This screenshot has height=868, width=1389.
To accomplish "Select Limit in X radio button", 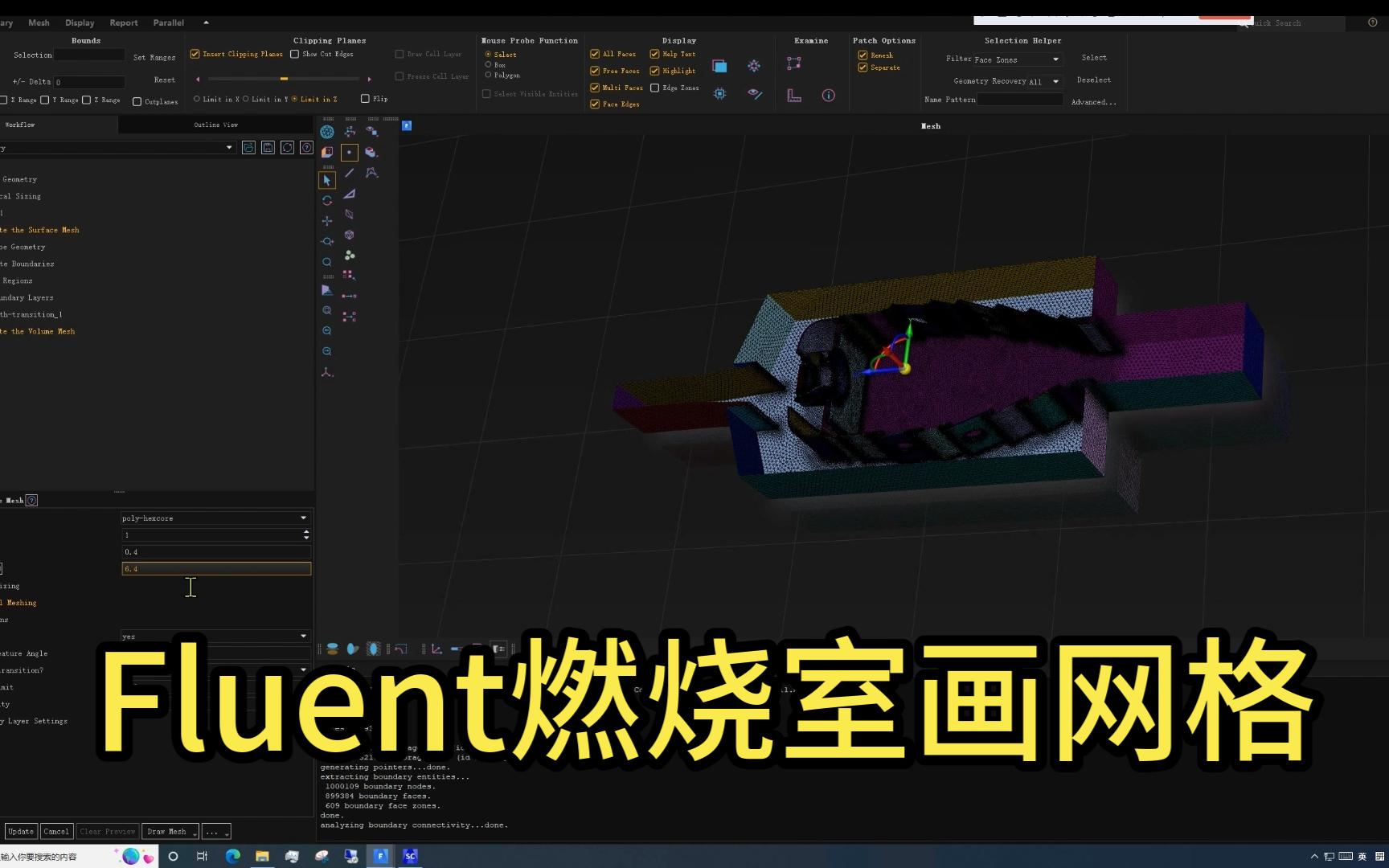I will [x=197, y=99].
